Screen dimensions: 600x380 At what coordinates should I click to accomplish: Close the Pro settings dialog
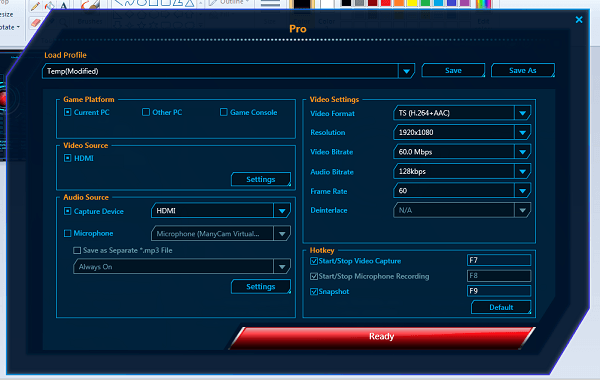(579, 20)
